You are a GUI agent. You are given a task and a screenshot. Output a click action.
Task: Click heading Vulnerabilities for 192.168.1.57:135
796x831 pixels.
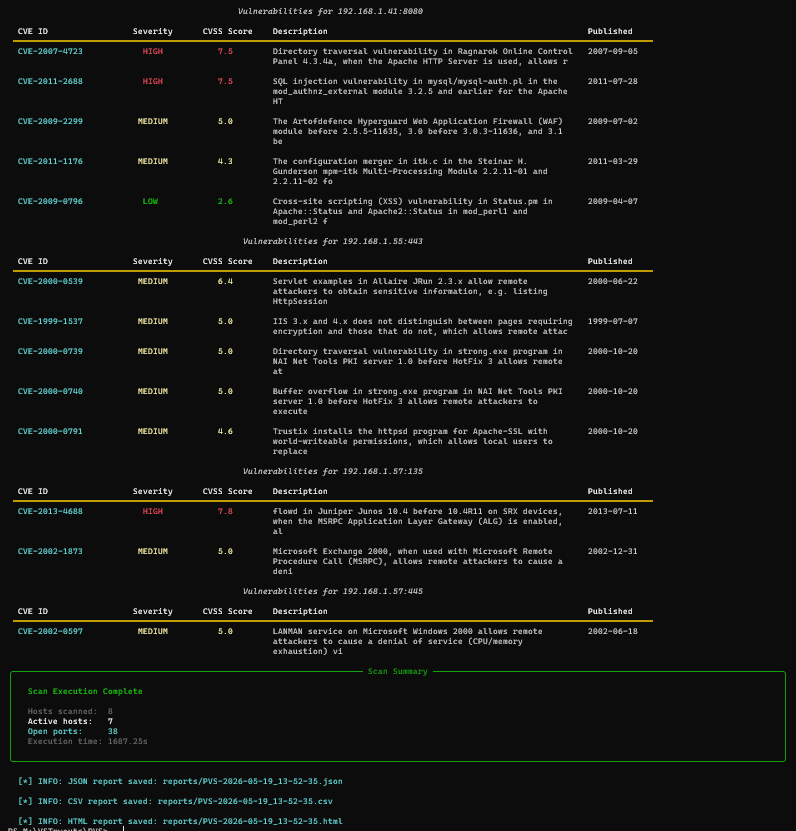[x=333, y=471]
